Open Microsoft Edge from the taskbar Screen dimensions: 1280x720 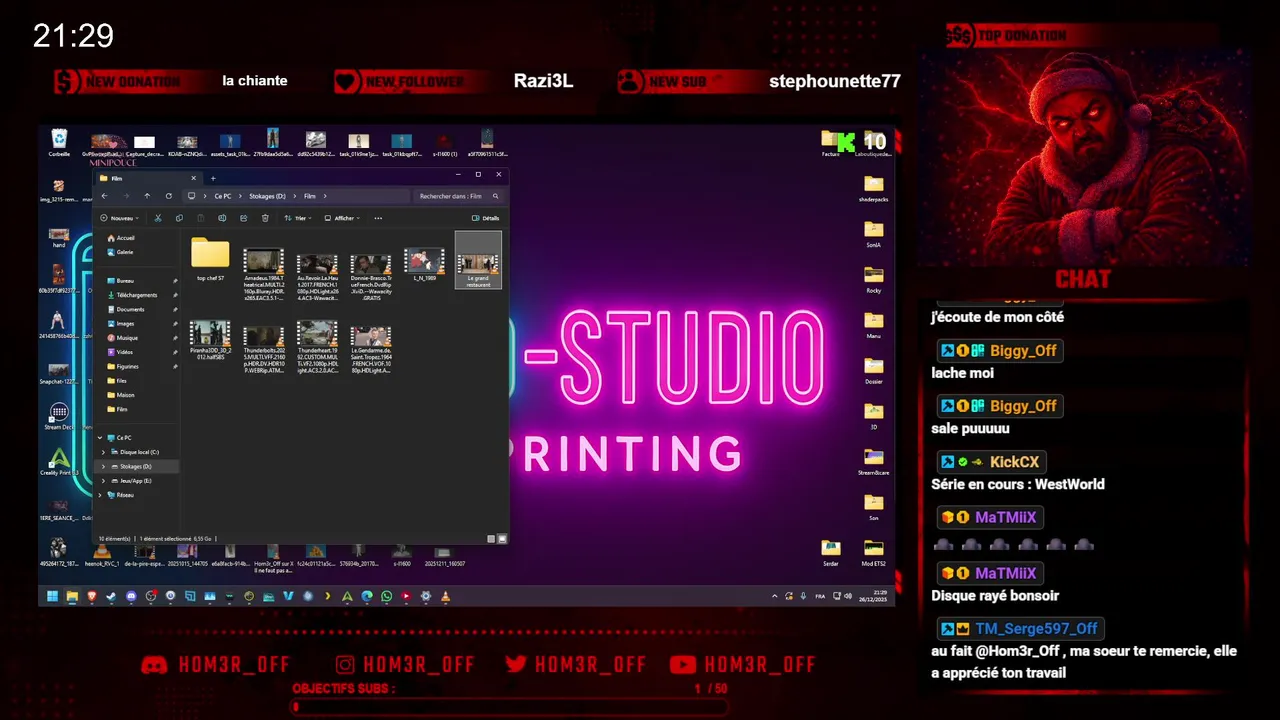click(x=367, y=596)
